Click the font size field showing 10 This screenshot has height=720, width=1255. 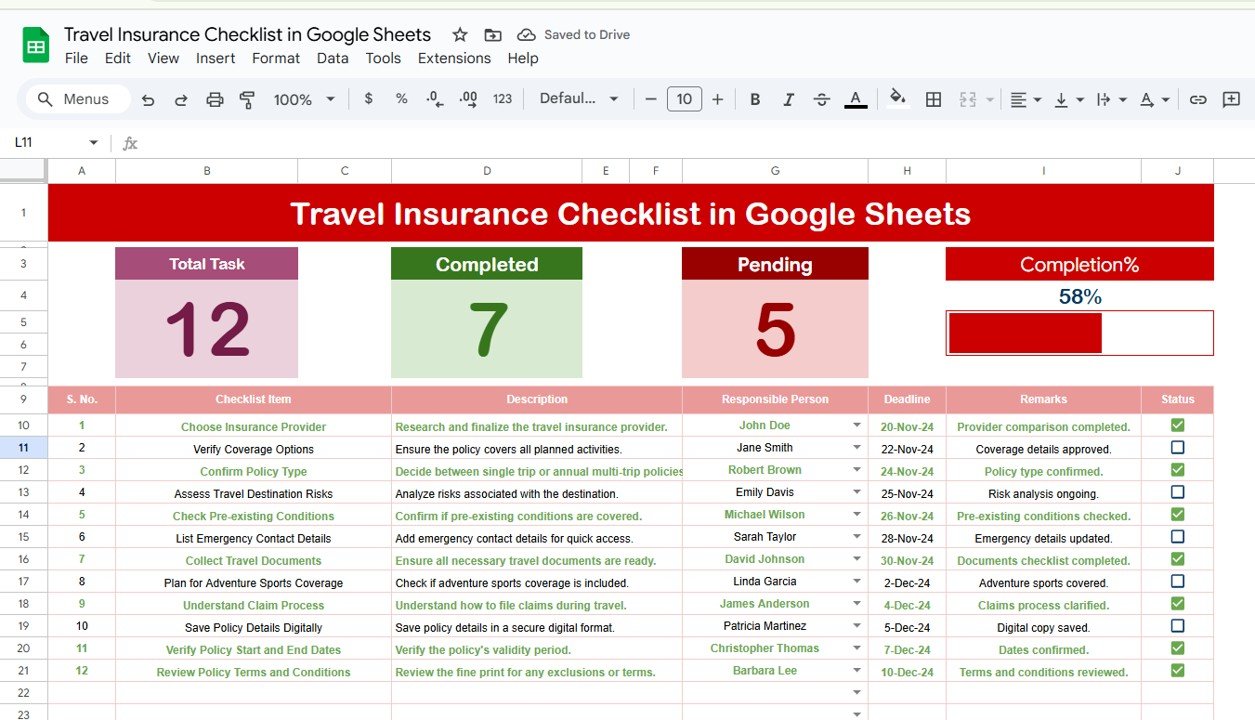pos(684,99)
